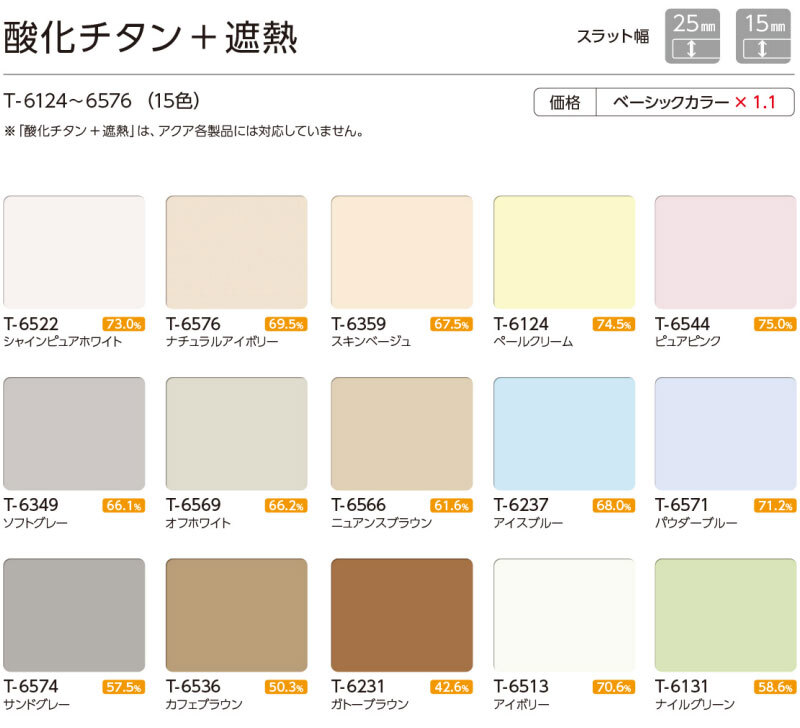Viewport: 800px width, 728px height.
Task: Select the T-6231 Gateau Brown swatch
Action: [x=401, y=615]
